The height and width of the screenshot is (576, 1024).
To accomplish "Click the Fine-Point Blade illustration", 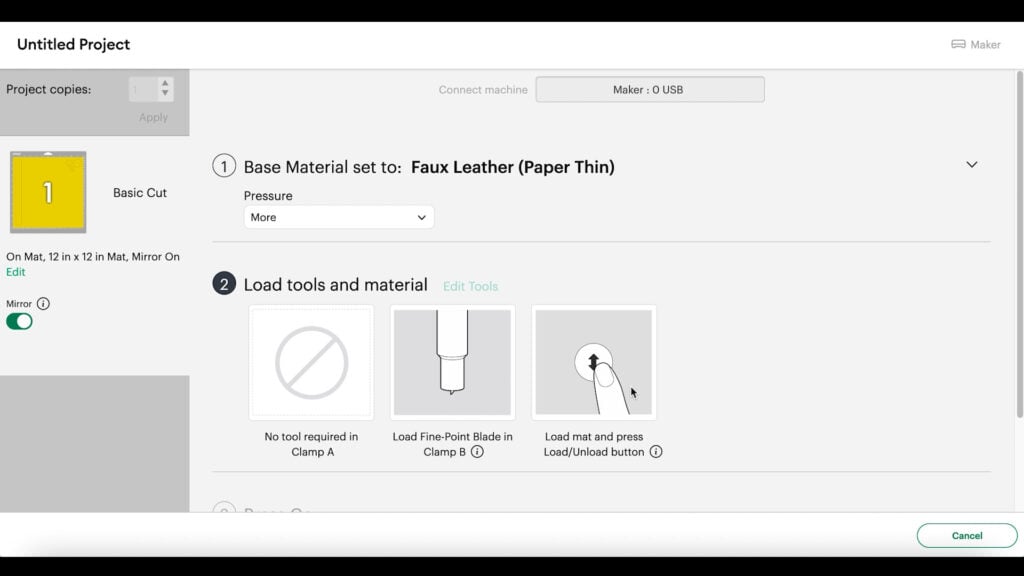I will (453, 362).
